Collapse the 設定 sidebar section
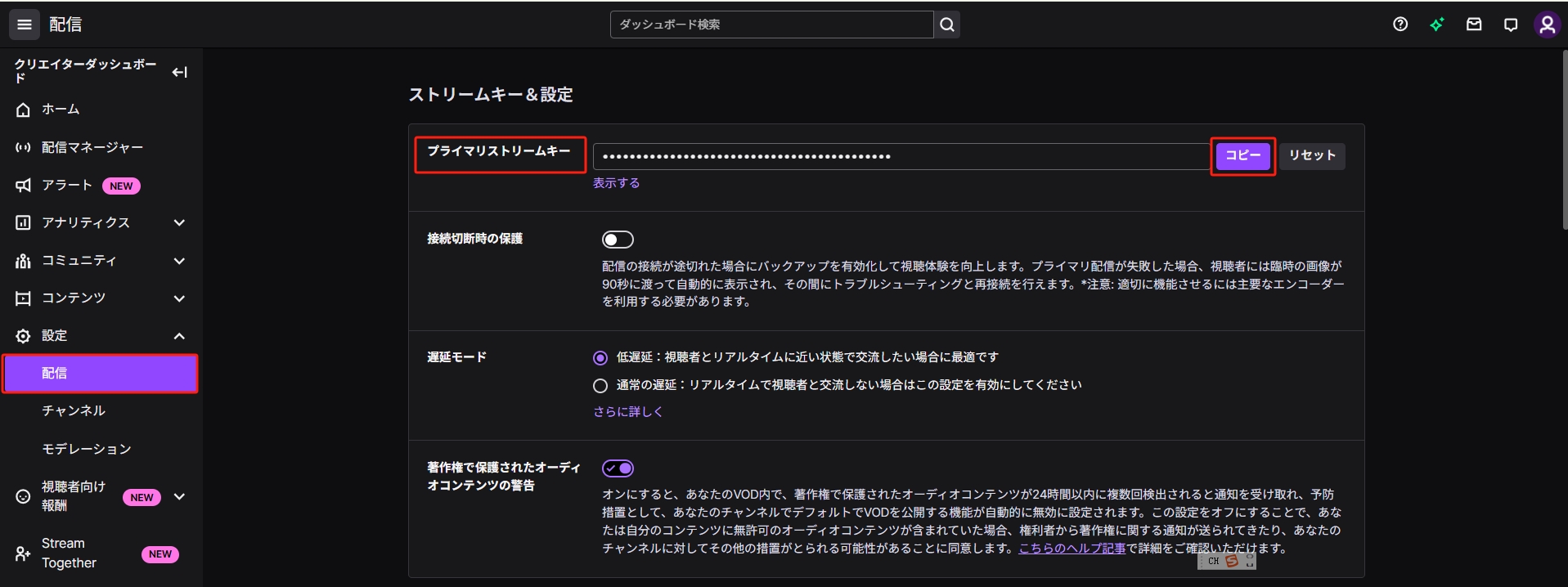Image resolution: width=1568 pixels, height=587 pixels. pos(179,336)
